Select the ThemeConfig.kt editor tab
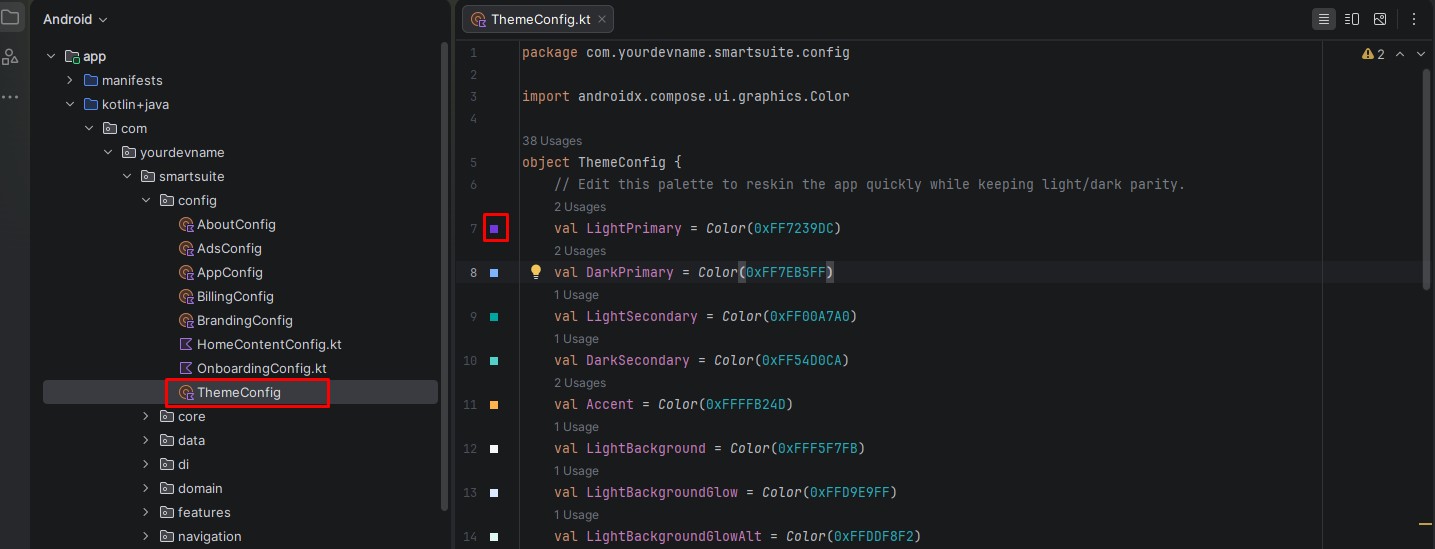This screenshot has height=549, width=1435. (538, 19)
